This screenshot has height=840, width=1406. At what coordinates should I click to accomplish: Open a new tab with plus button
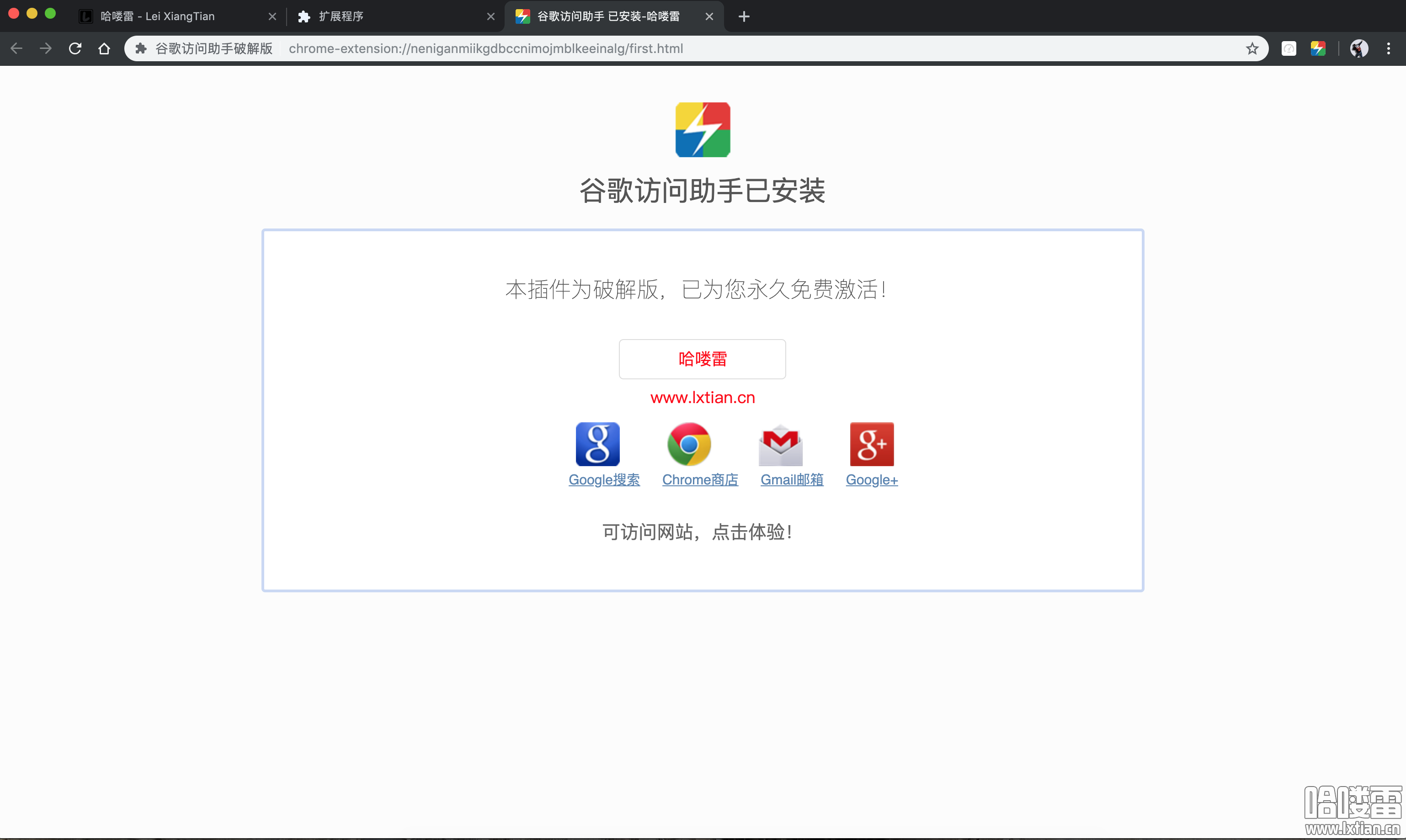744,16
